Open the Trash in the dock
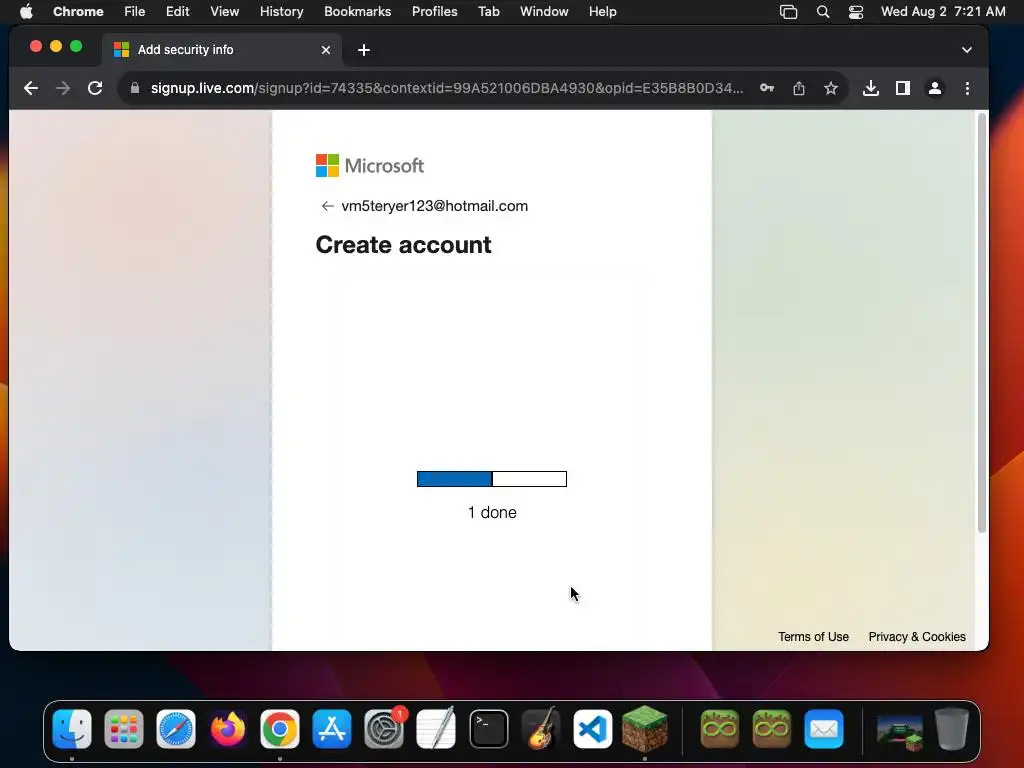The height and width of the screenshot is (768, 1024). click(952, 729)
